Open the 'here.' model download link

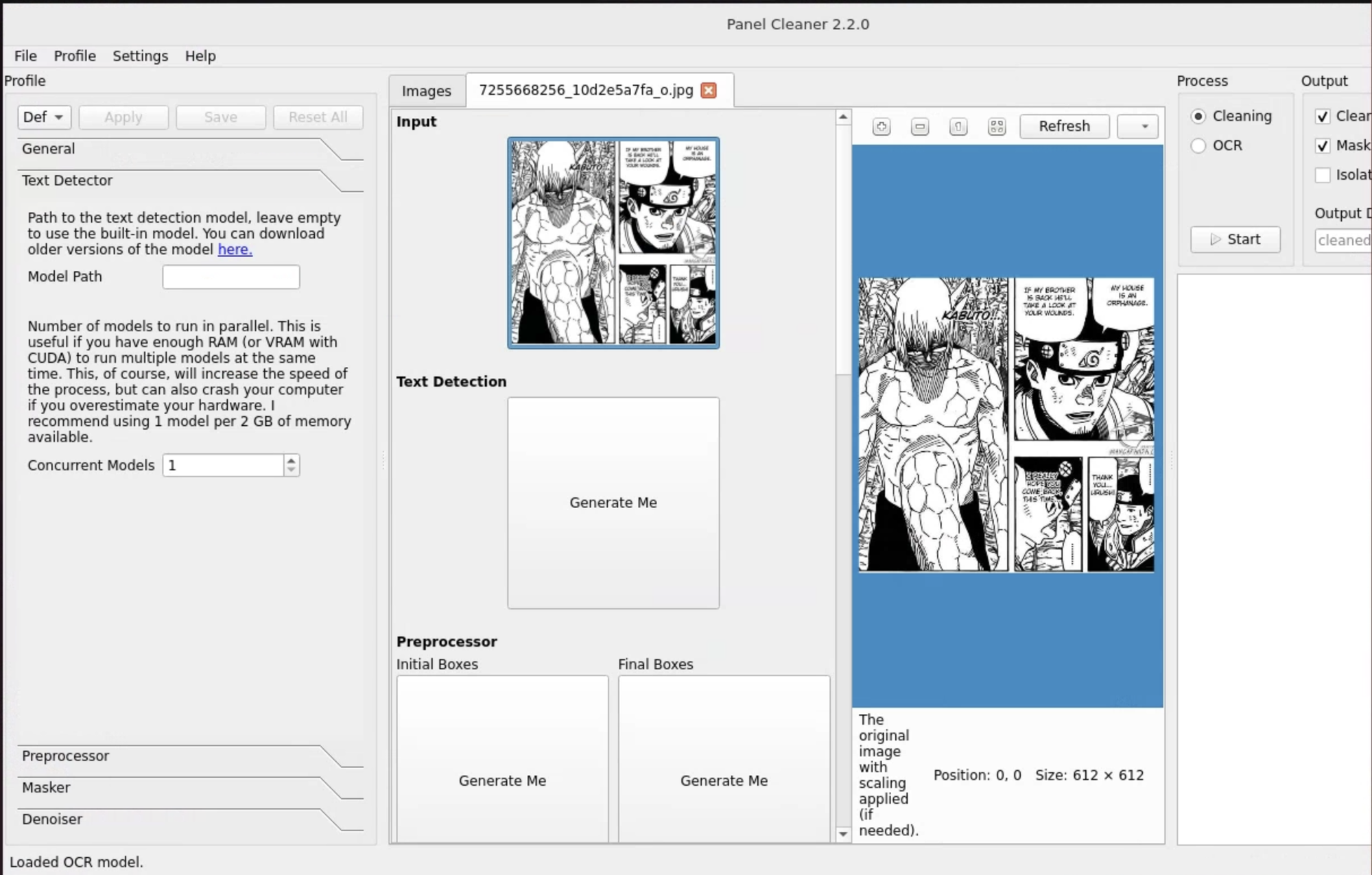pyautogui.click(x=235, y=250)
